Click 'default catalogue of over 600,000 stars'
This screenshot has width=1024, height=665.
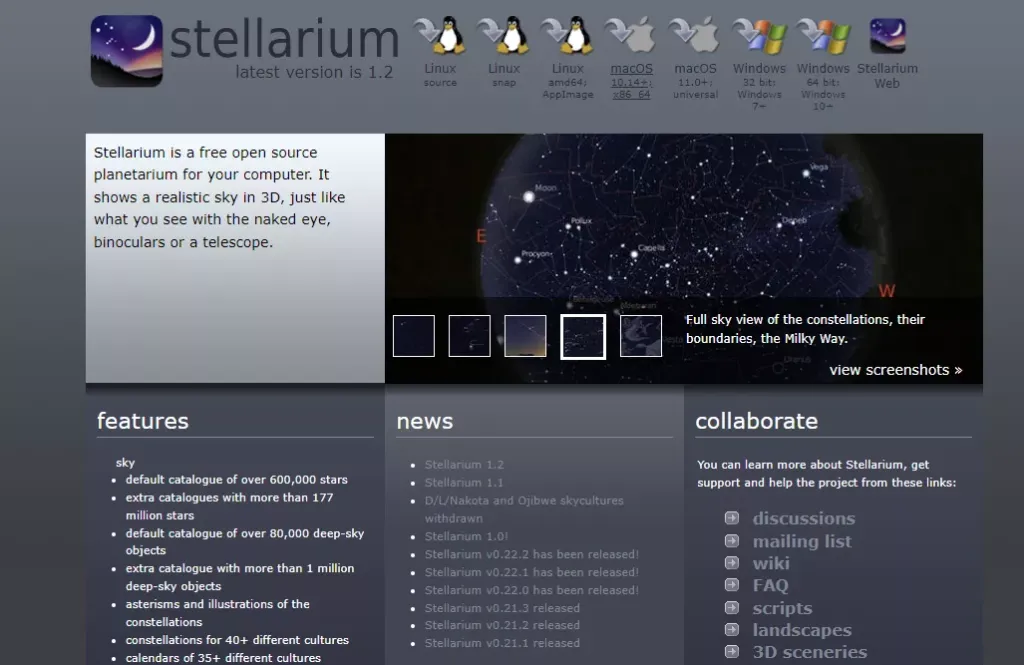click(236, 479)
